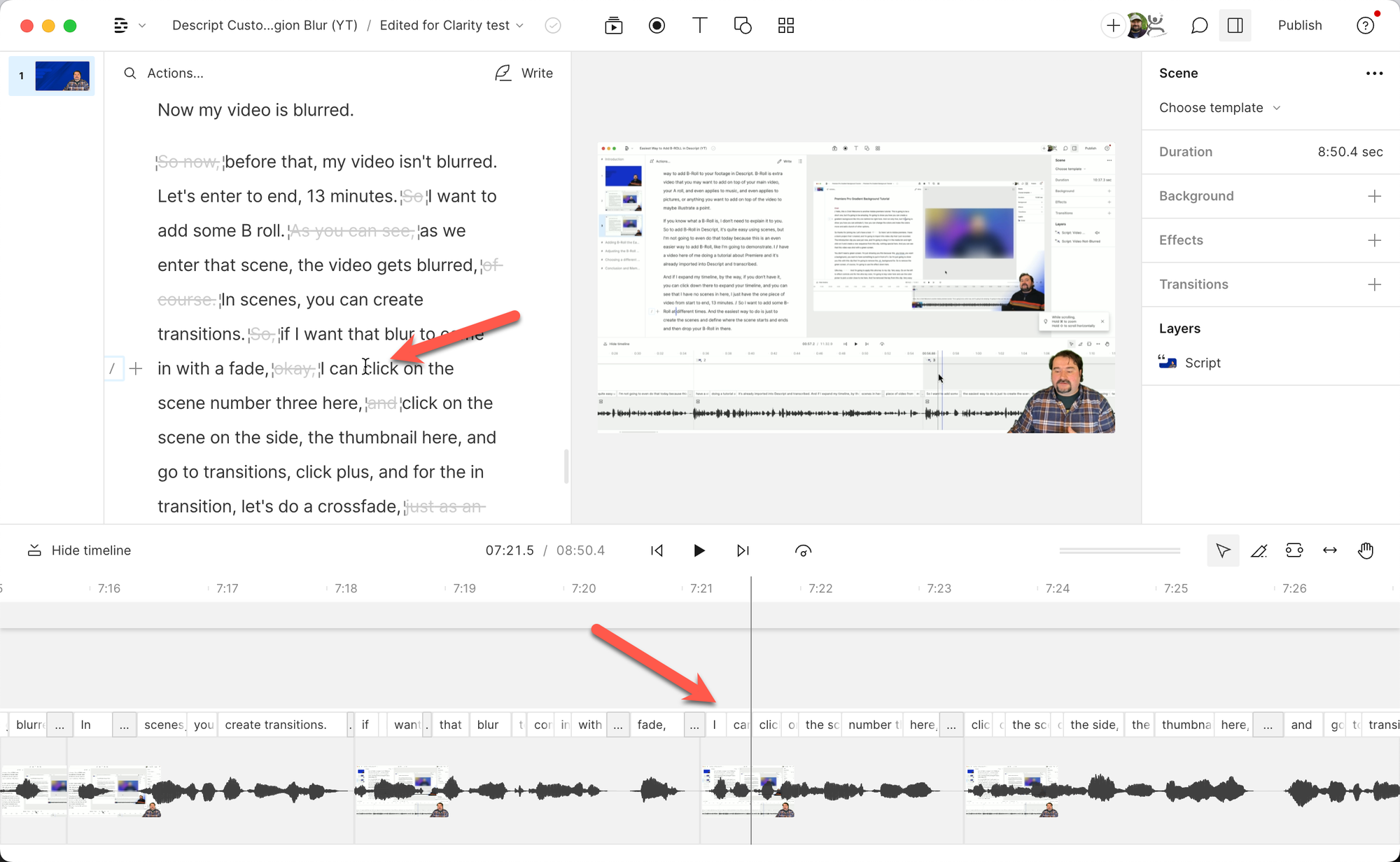Toggle the right properties sidebar panel
1400x862 pixels.
coord(1235,26)
